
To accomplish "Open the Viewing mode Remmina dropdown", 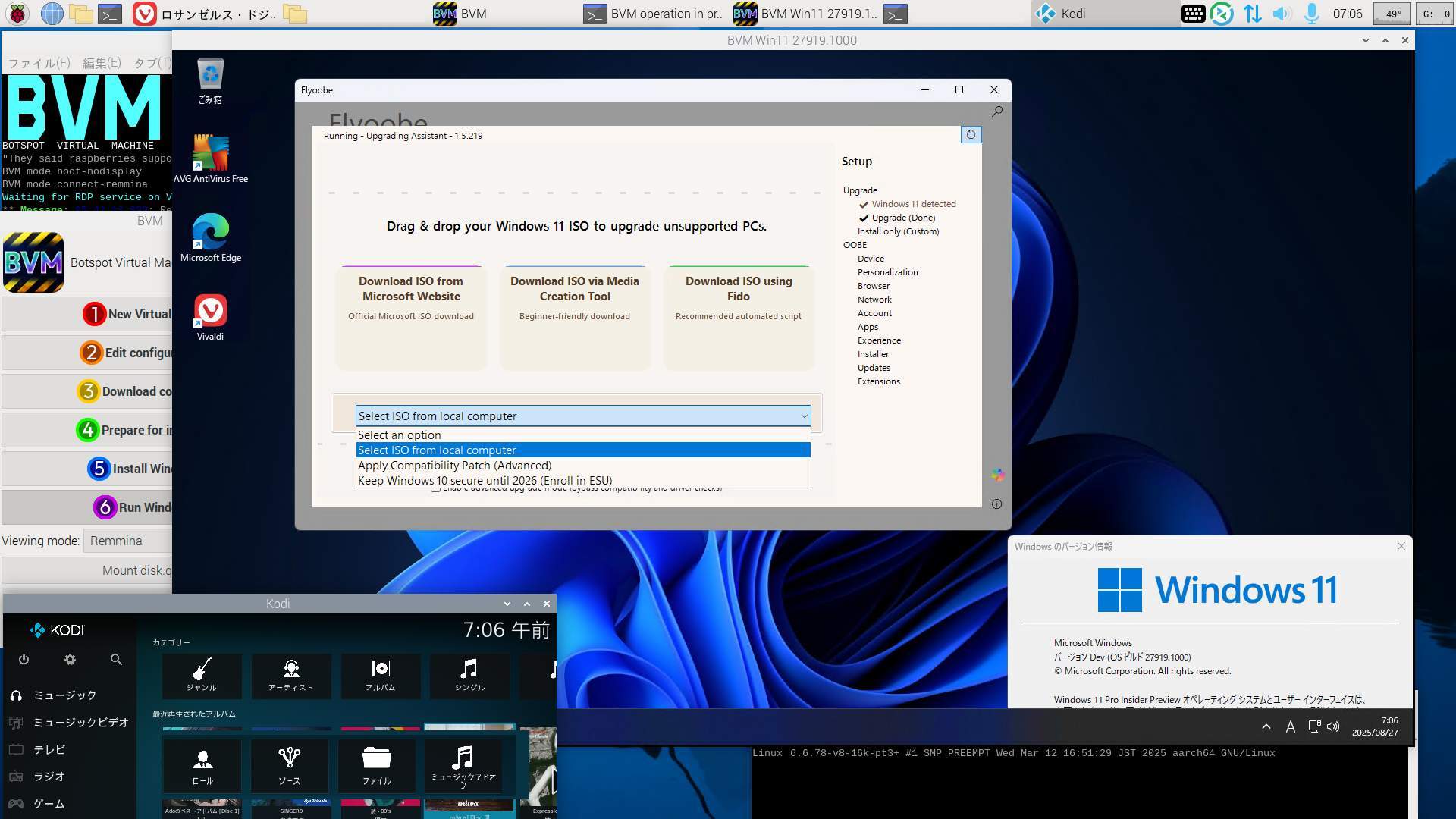I will (x=129, y=541).
